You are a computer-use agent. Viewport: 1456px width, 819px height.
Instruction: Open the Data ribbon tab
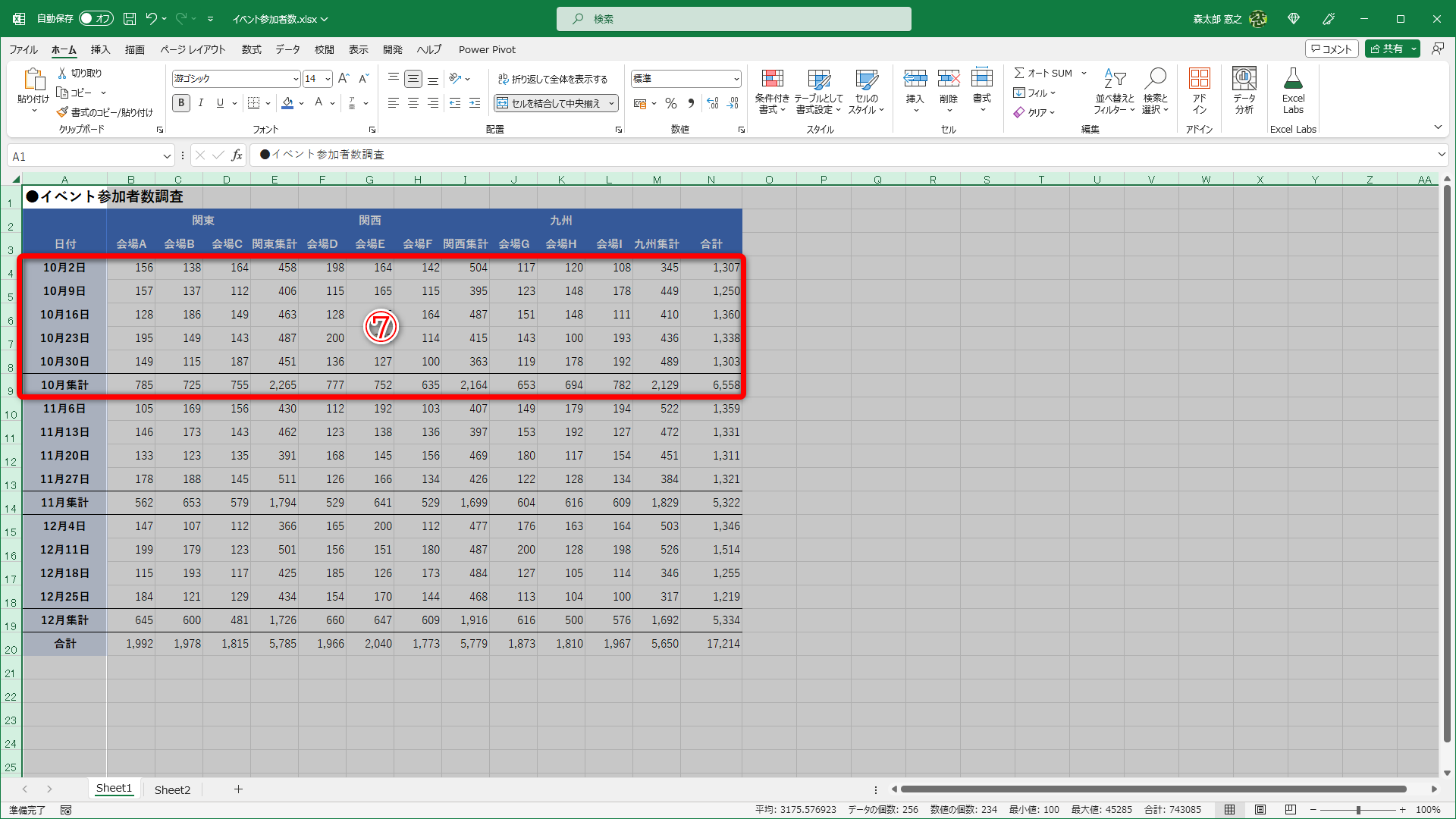click(287, 49)
